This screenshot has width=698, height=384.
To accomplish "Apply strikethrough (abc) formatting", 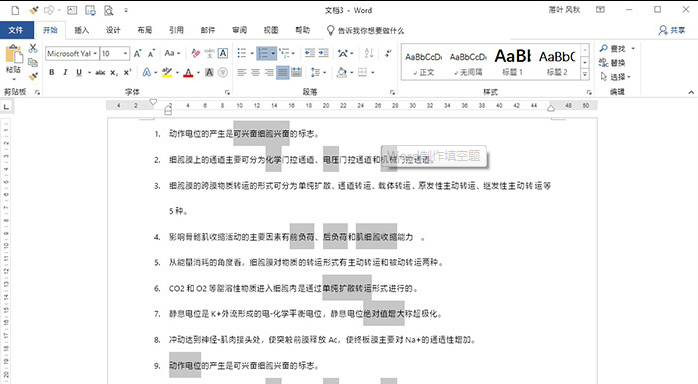I will pyautogui.click(x=101, y=73).
